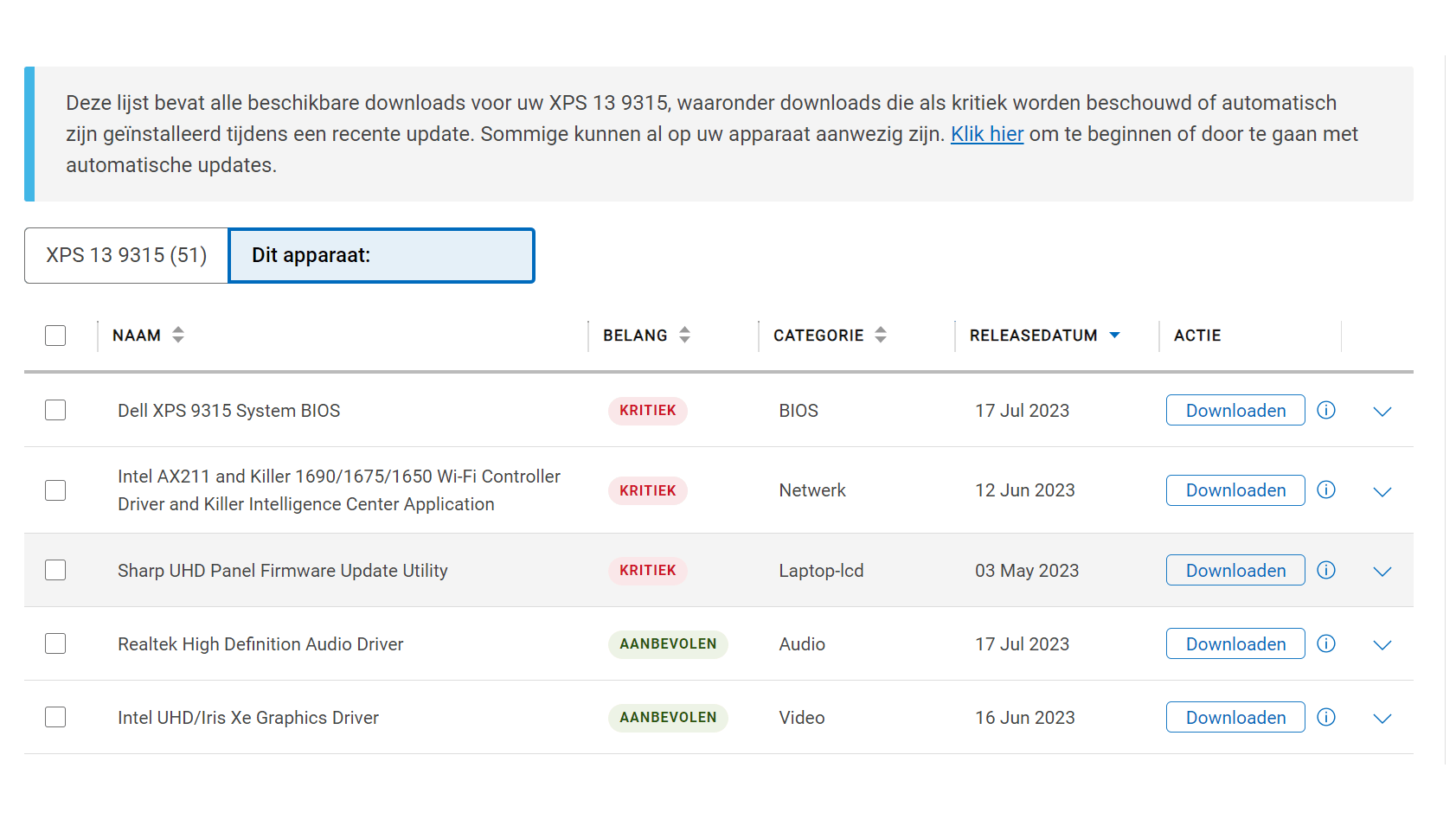Click 'Realtek High Definition Audio Driver' name
This screenshot has width=1456, height=819.
point(260,643)
